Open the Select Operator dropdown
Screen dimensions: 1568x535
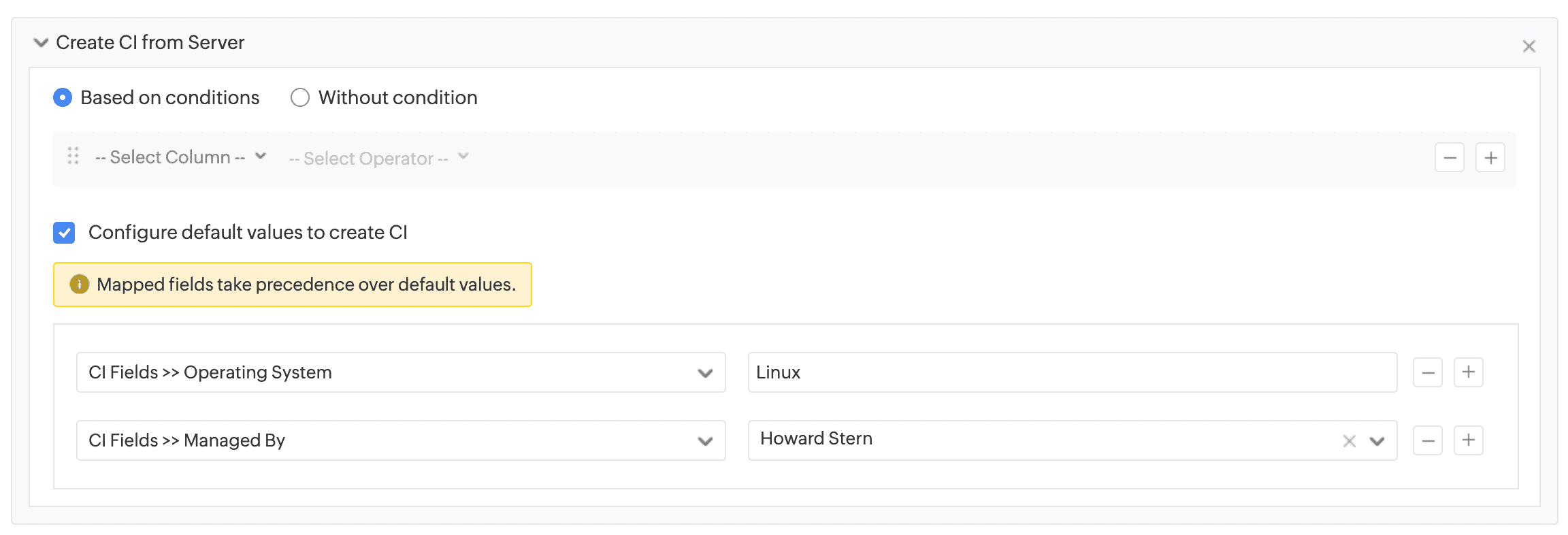[378, 158]
